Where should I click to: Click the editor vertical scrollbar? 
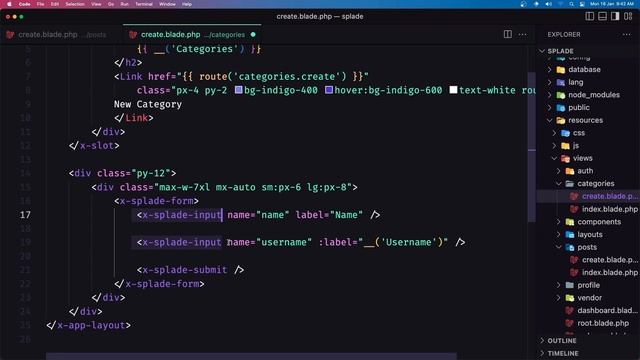pos(531,147)
